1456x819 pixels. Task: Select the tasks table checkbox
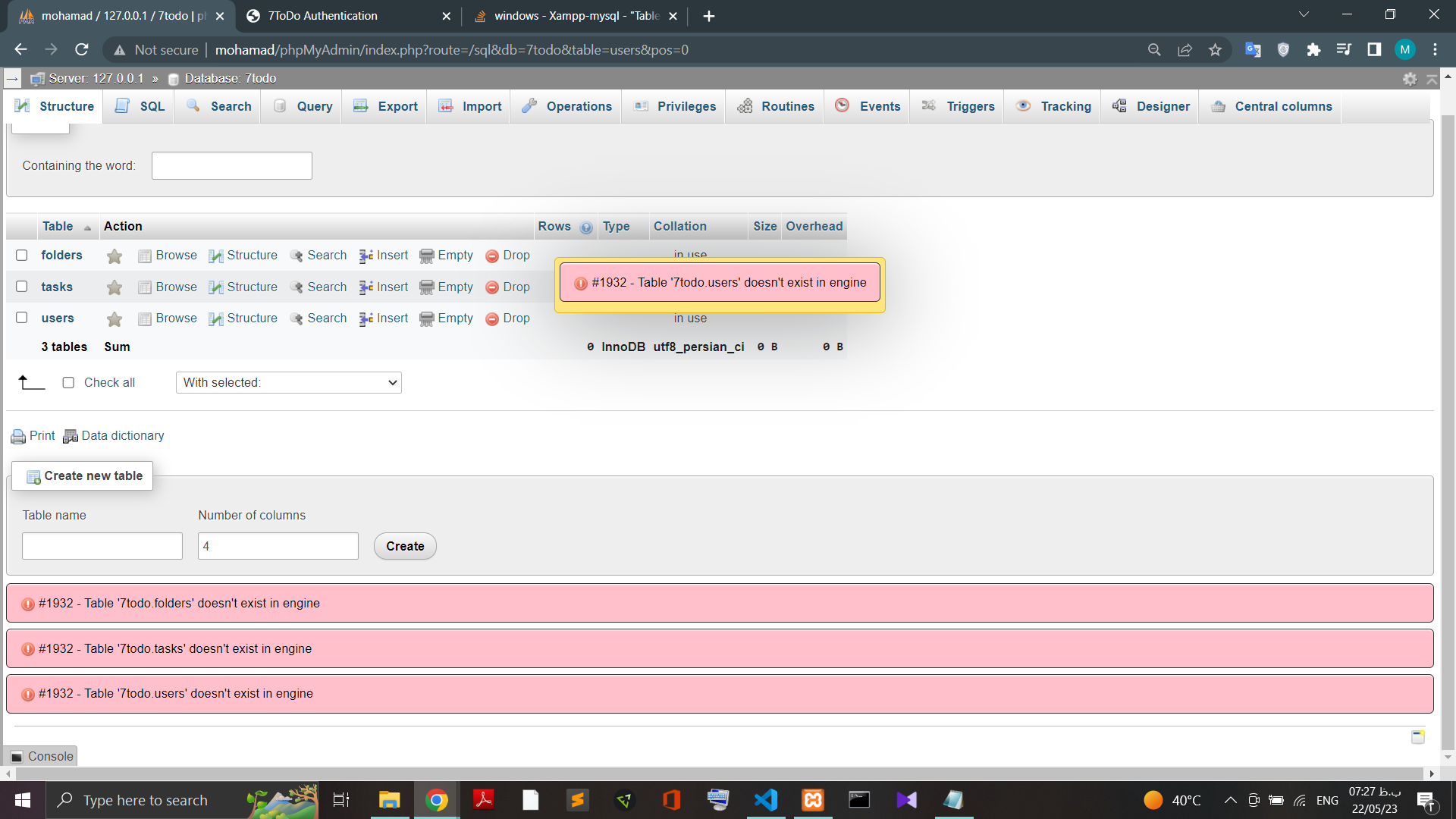(x=22, y=287)
